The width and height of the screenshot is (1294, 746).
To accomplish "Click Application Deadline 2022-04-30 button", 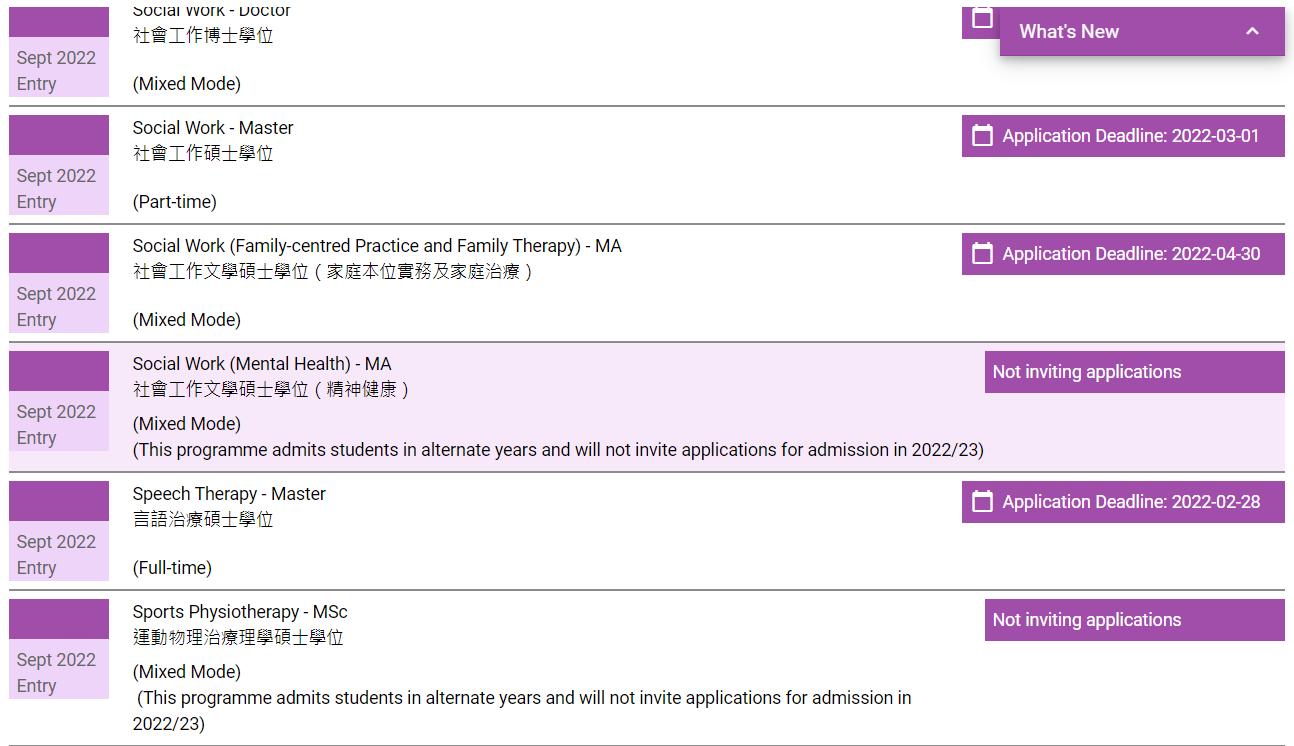I will coord(1130,254).
